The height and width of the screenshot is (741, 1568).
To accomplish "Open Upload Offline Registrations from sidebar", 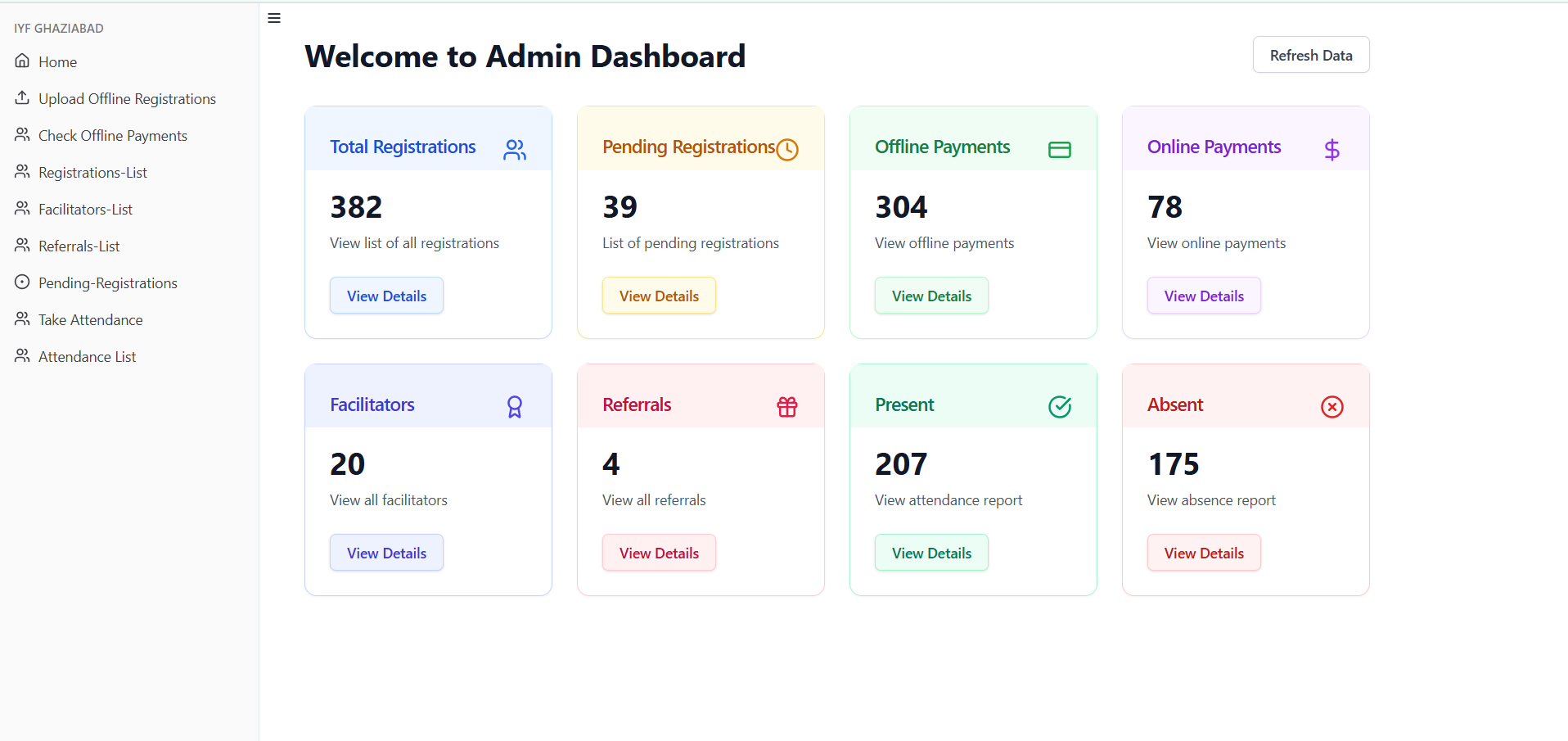I will pyautogui.click(x=127, y=99).
